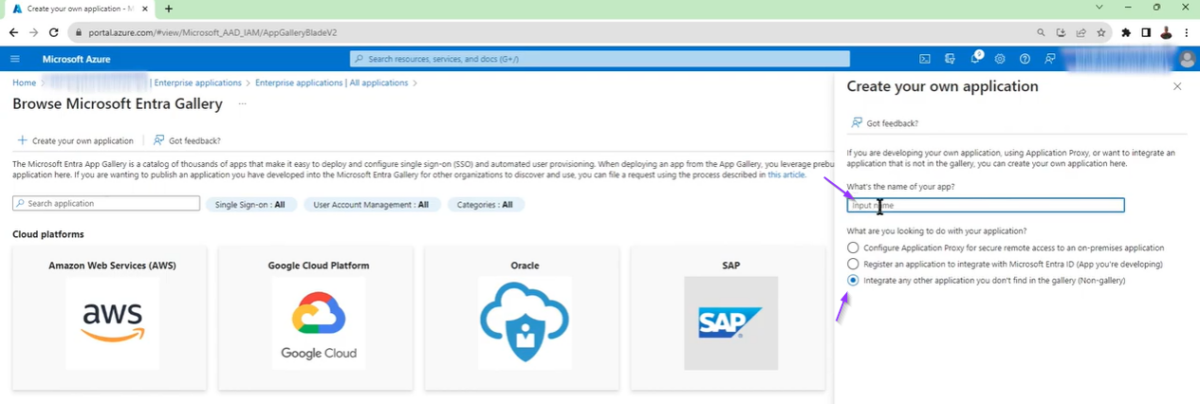This screenshot has height=404, width=1200.
Task: Share this page using the address bar icon
Action: click(x=1081, y=32)
